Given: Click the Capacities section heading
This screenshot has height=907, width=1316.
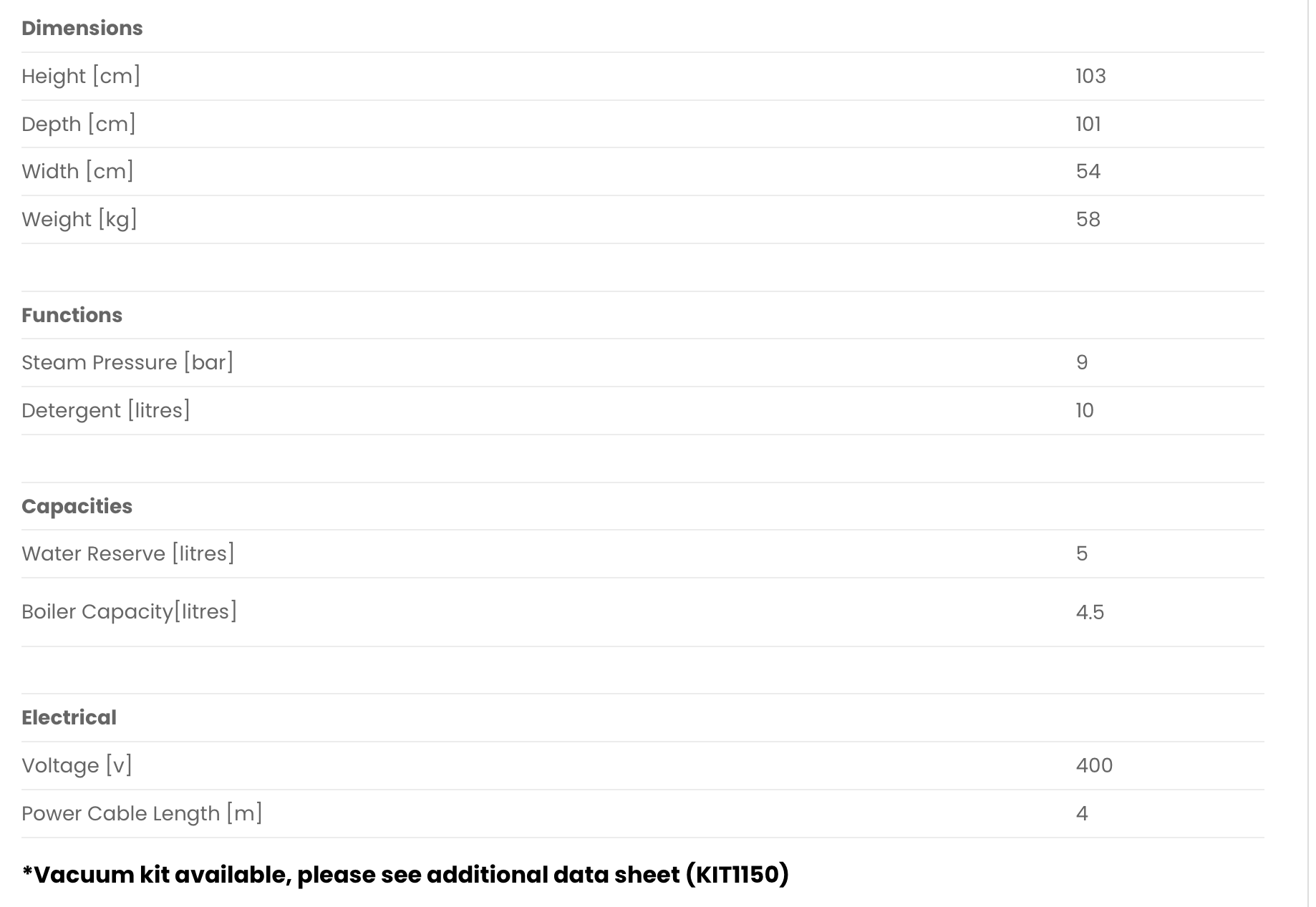Looking at the screenshot, I should 77,506.
